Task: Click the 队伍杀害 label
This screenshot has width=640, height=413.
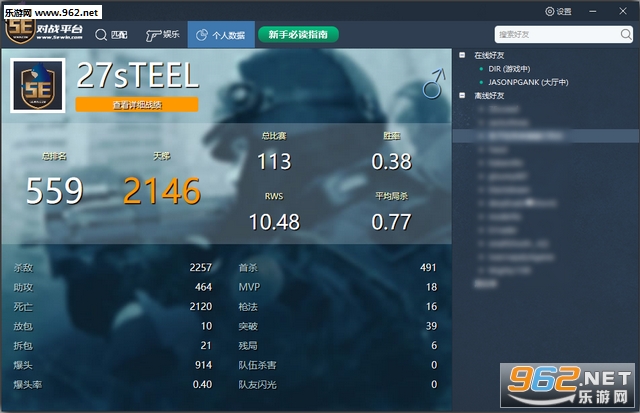Action: 257,365
